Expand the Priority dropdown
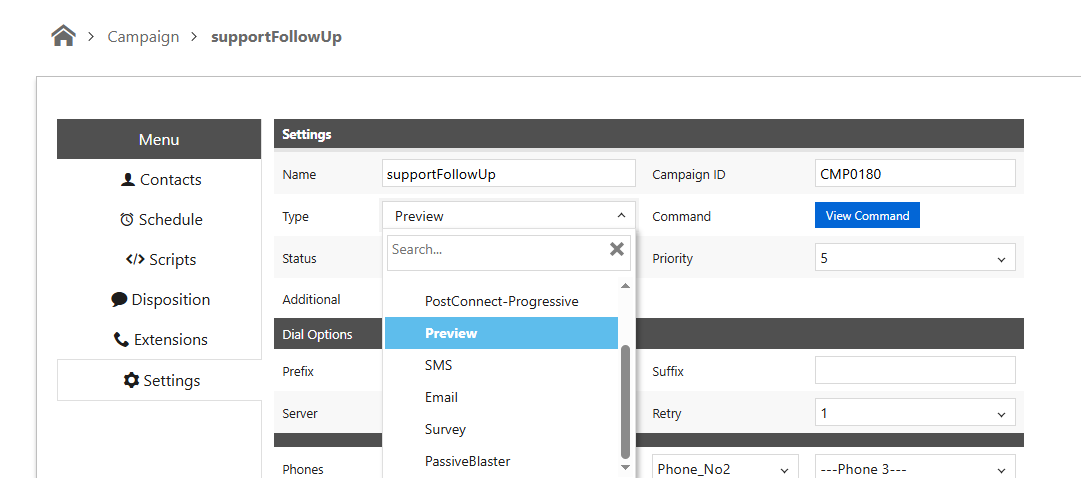Viewport: 1081px width, 478px height. click(914, 258)
